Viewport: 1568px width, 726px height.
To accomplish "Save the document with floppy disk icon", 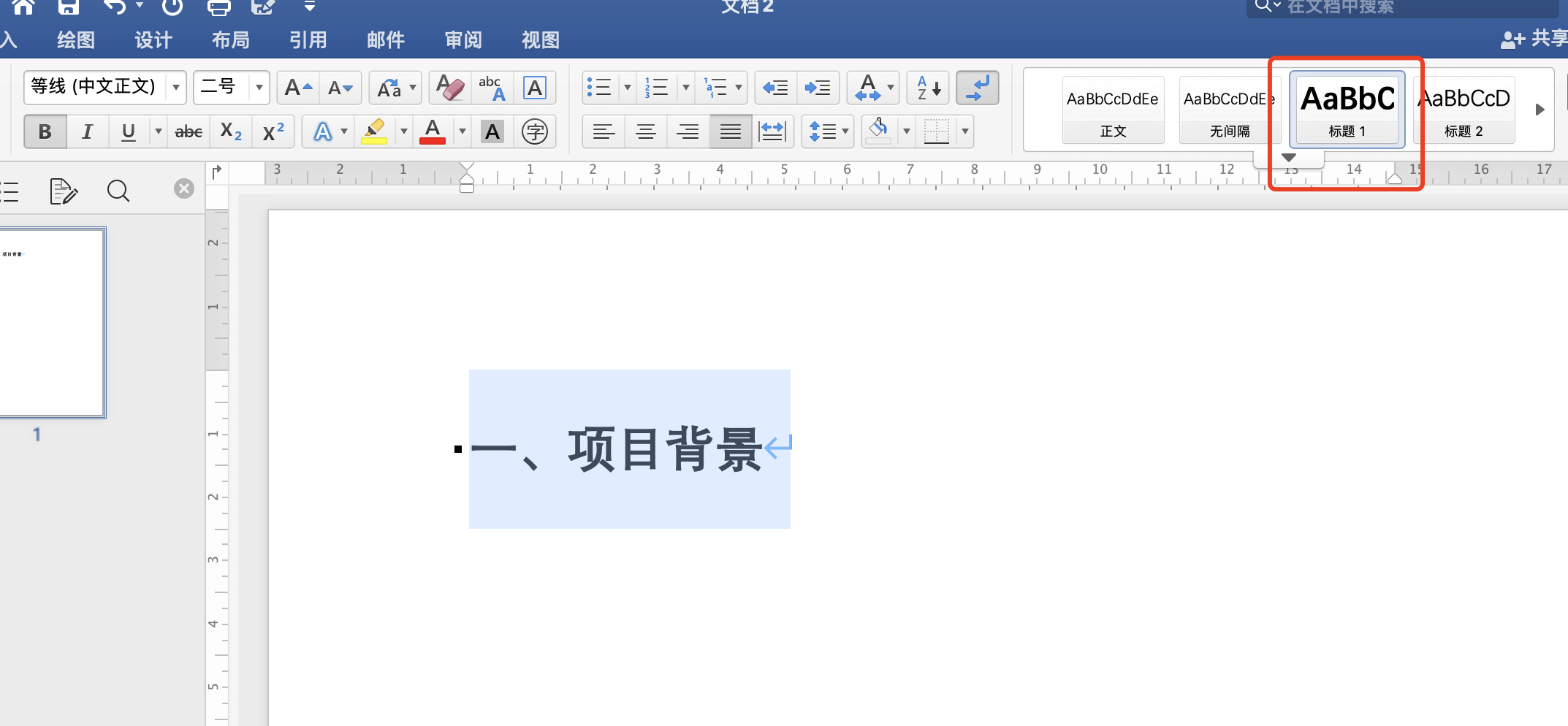I will coord(69,7).
